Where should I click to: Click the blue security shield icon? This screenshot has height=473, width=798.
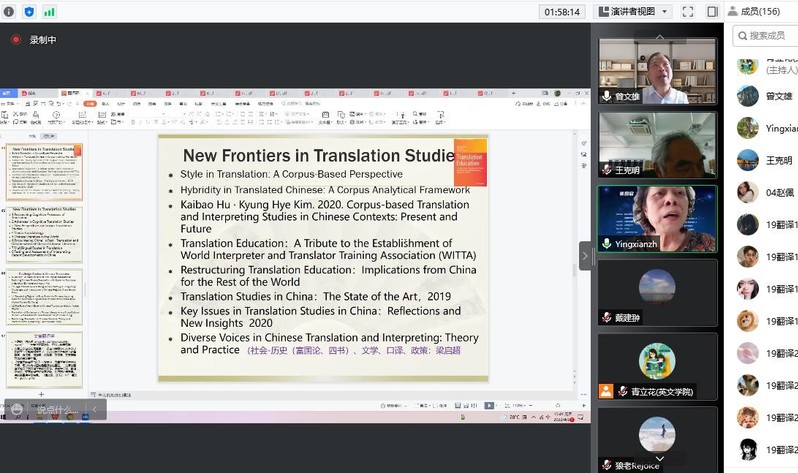(x=29, y=11)
